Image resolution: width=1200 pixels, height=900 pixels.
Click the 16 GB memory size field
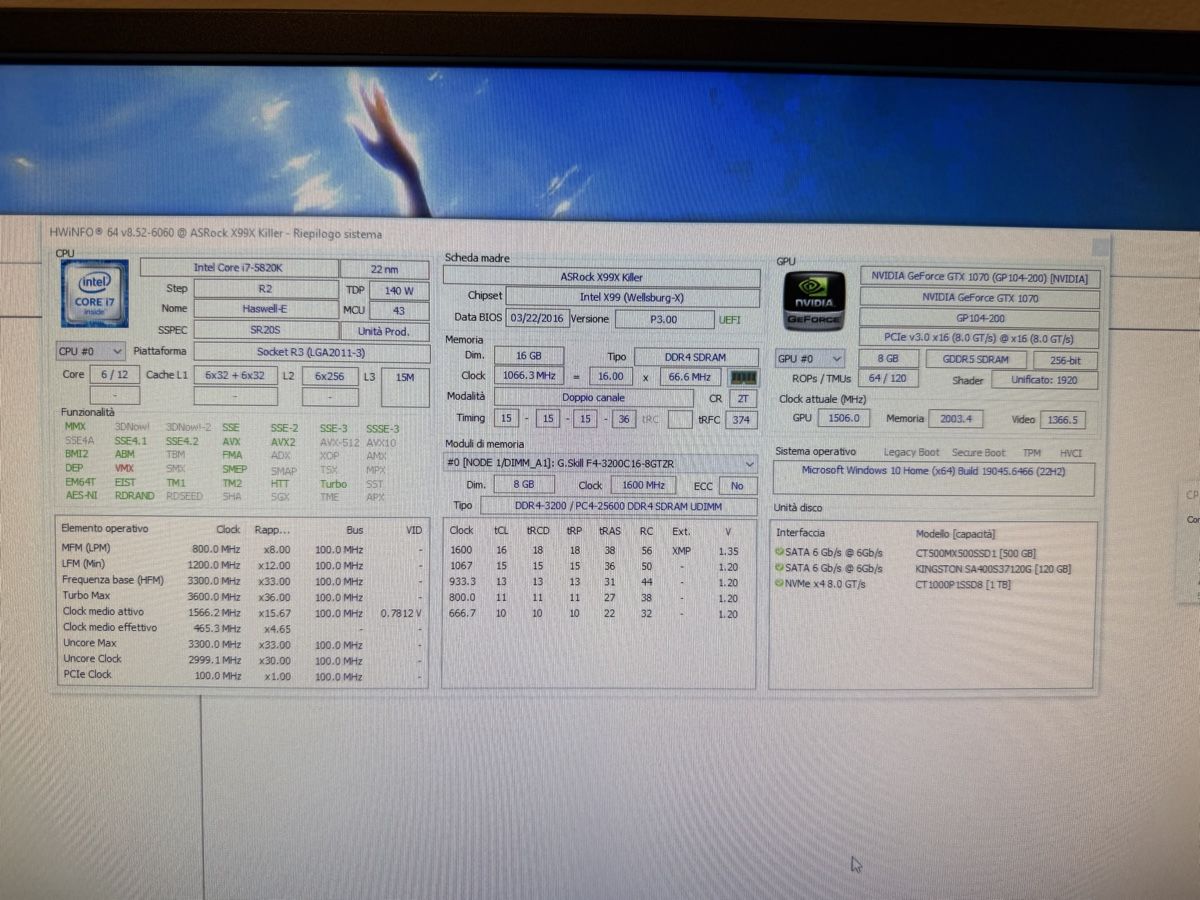point(528,356)
